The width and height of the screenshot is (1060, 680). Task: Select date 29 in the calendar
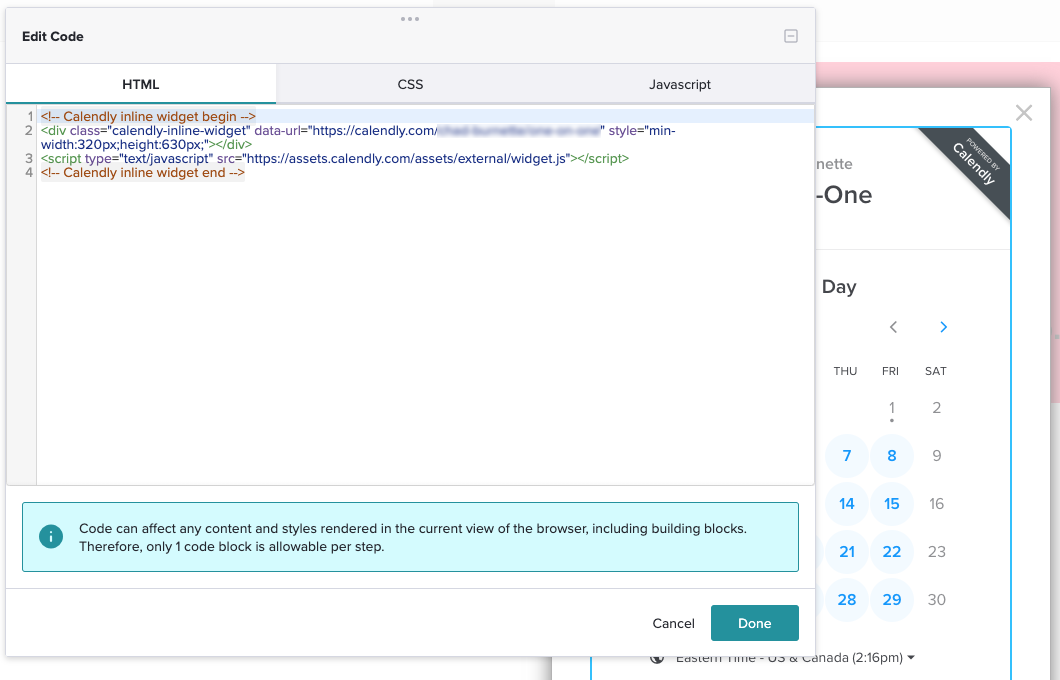coord(892,600)
